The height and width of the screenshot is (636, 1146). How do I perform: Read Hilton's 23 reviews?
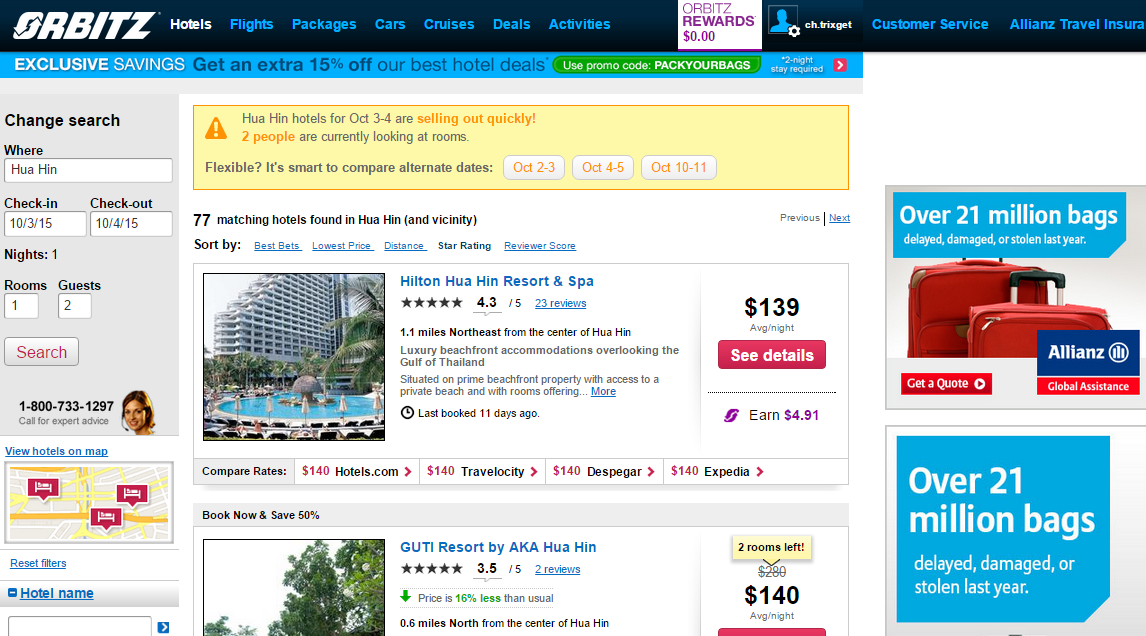coord(560,303)
